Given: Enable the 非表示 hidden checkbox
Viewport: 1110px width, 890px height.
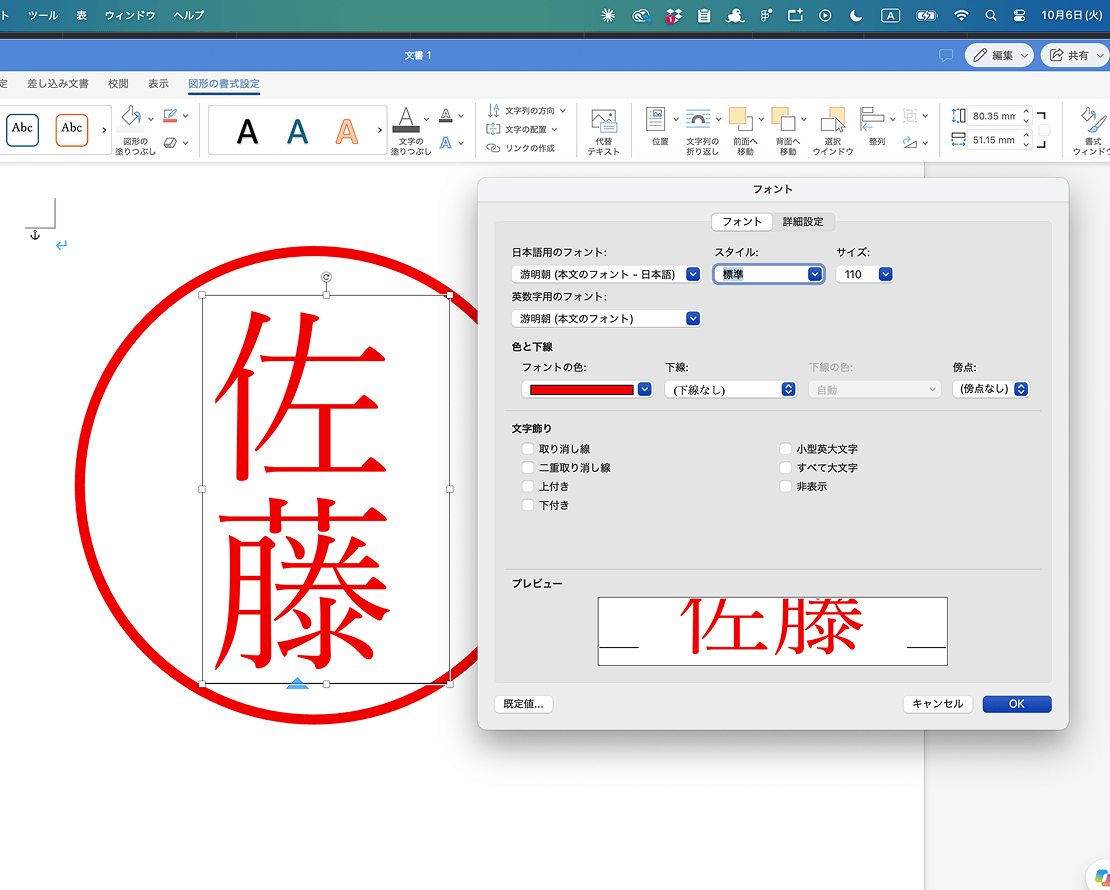Looking at the screenshot, I should (x=785, y=486).
